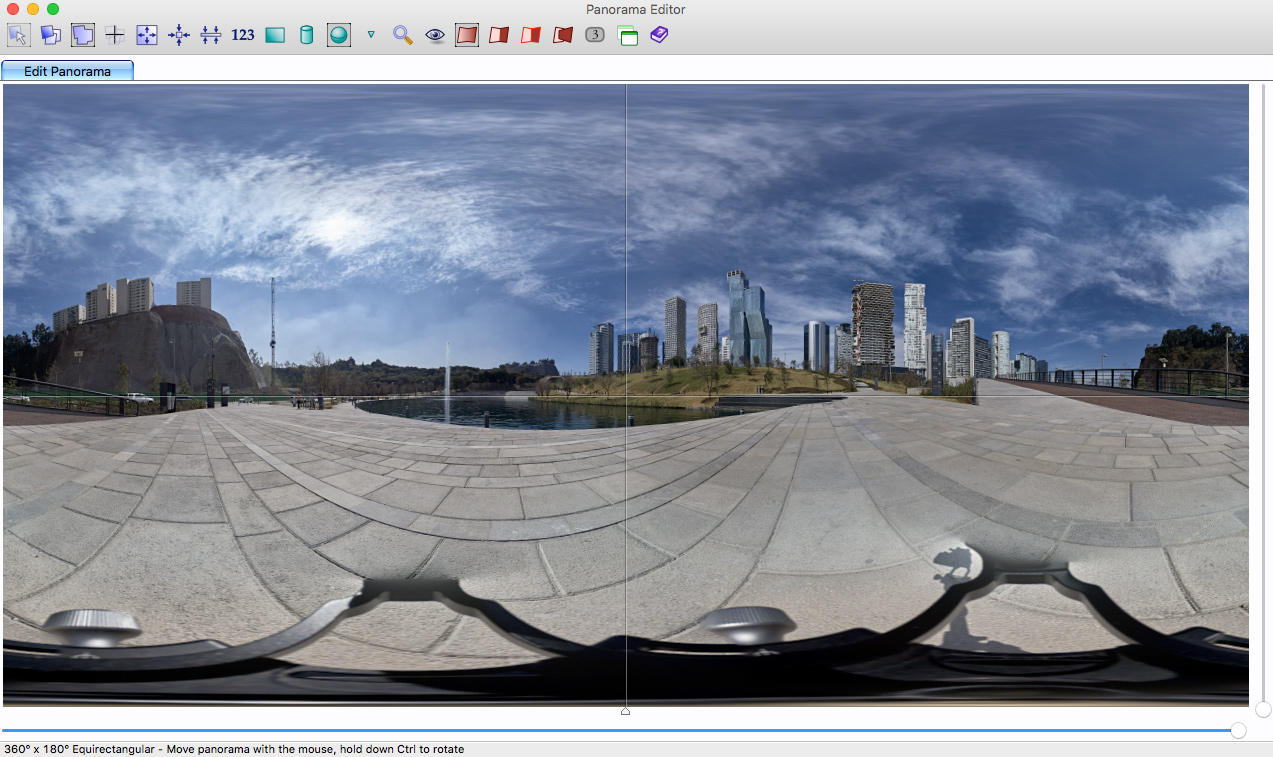Click the overlapping images toolbar icon
This screenshot has height=757, width=1273.
click(x=51, y=35)
